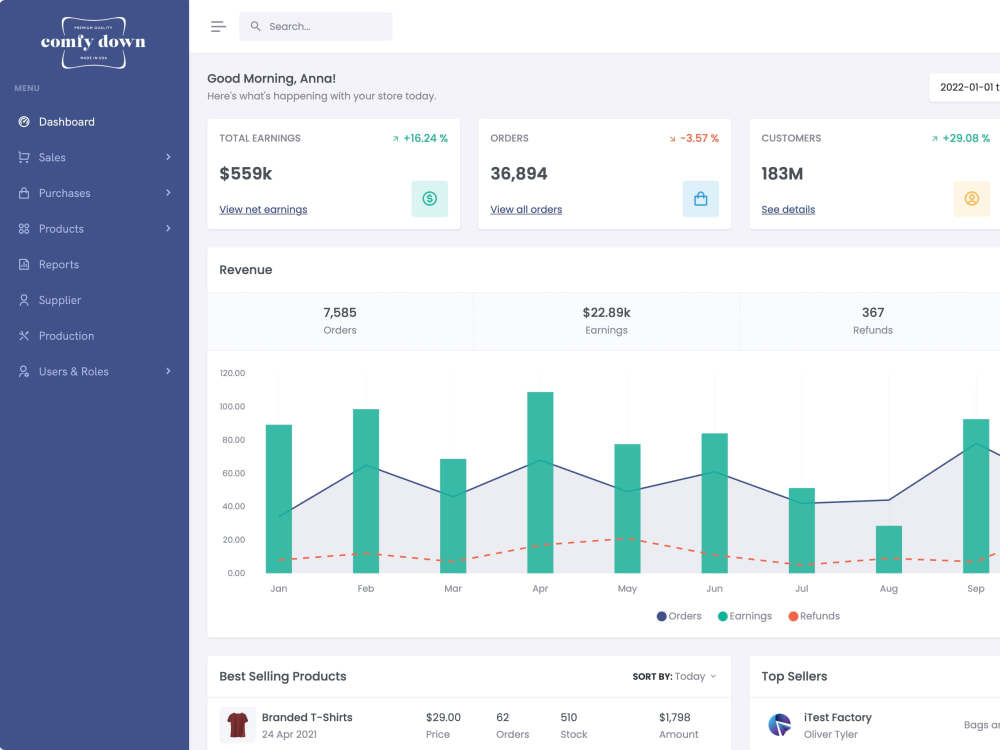Click the View net earnings link
Viewport: 1000px width, 750px height.
click(263, 209)
